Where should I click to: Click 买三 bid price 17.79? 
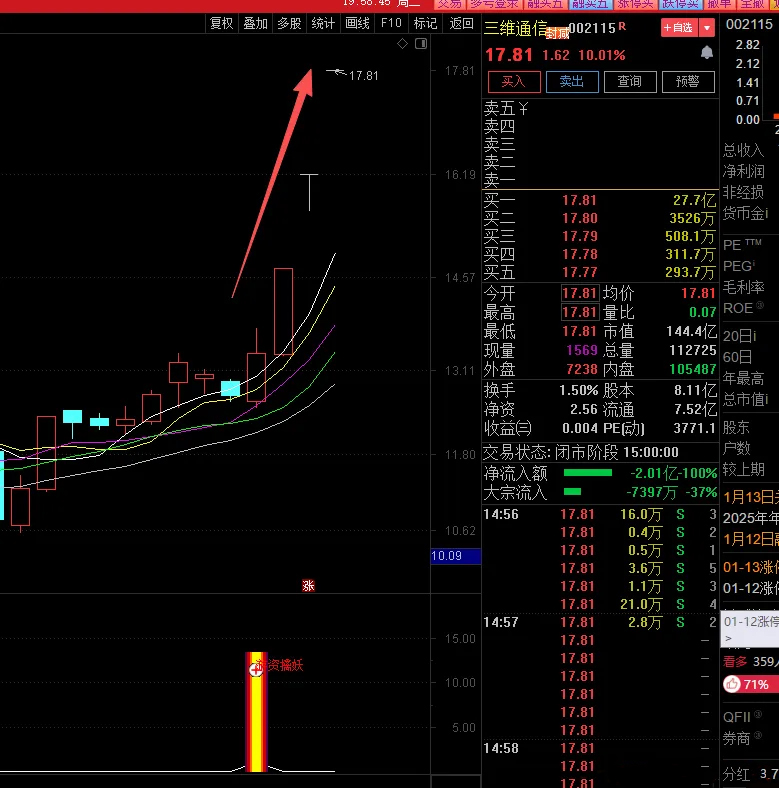579,236
